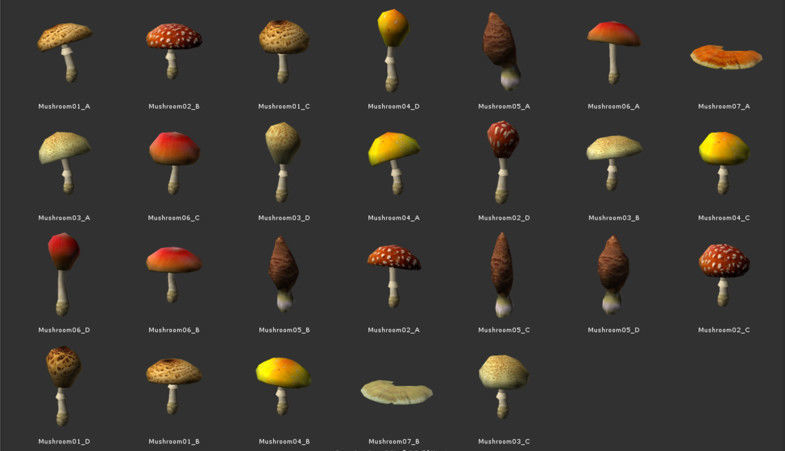Screen dimensions: 785x451
Task: Select the Mushroom04_B thumbnail
Action: (x=283, y=386)
